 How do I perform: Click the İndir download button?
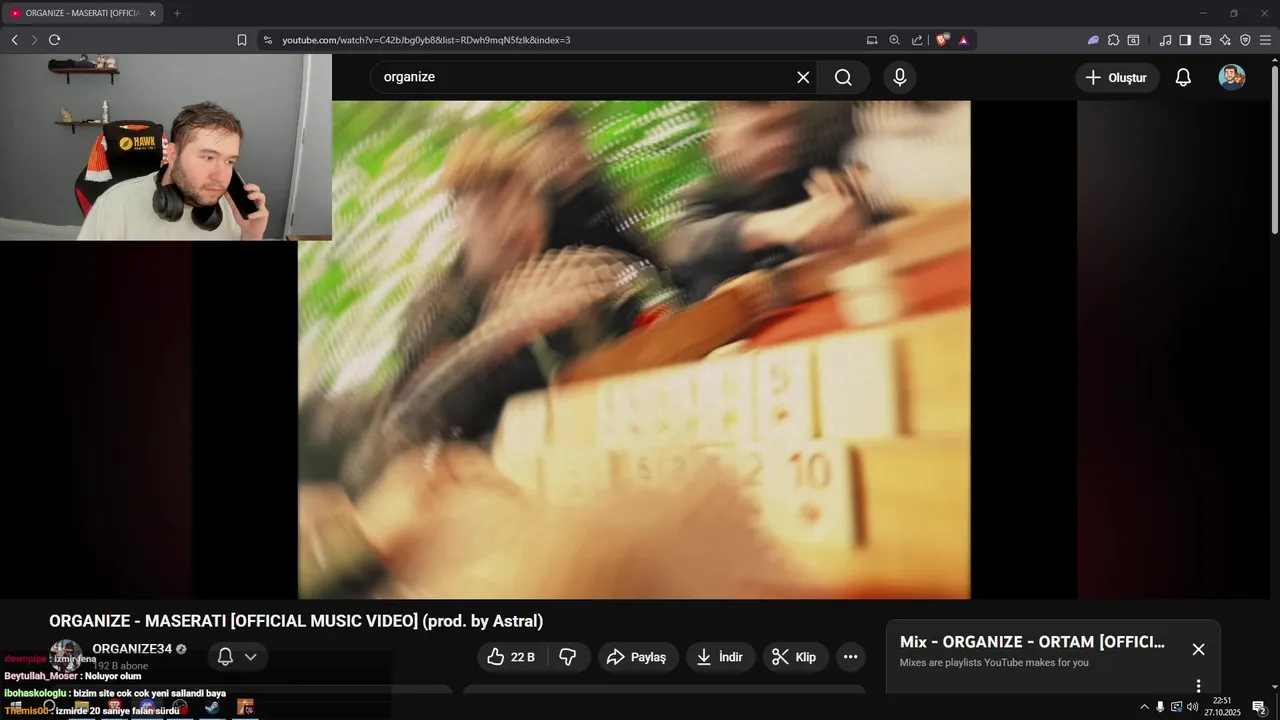click(x=720, y=657)
